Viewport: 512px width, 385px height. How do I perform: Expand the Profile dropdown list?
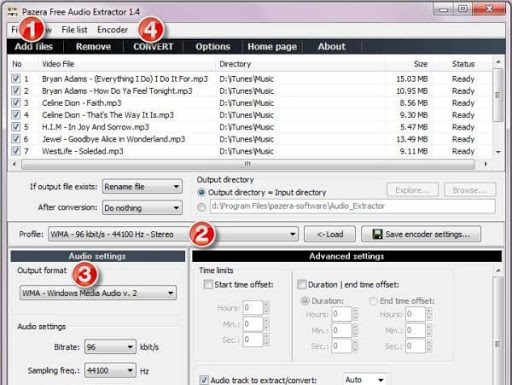pos(173,234)
